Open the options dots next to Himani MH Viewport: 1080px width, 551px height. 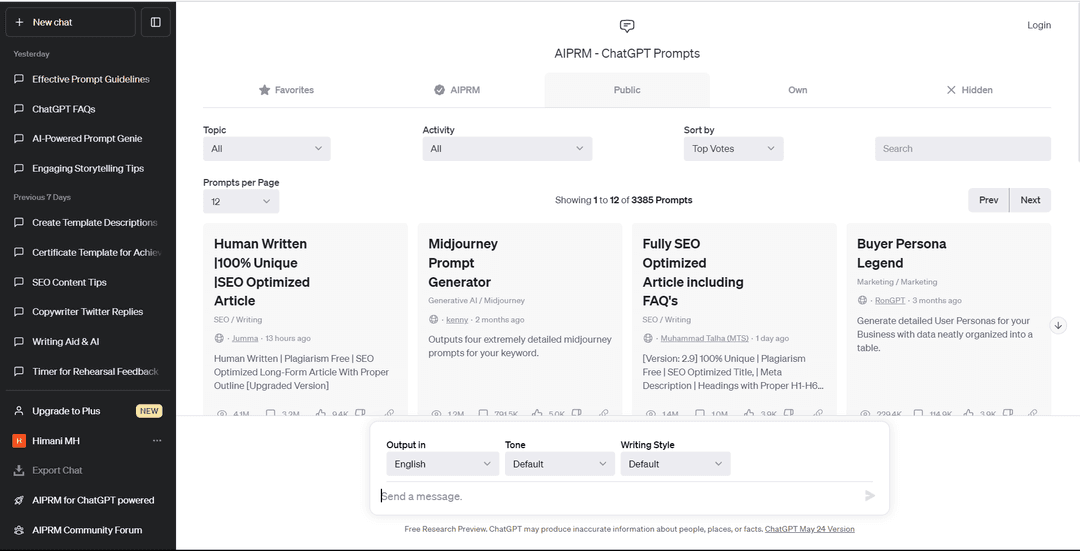point(157,441)
